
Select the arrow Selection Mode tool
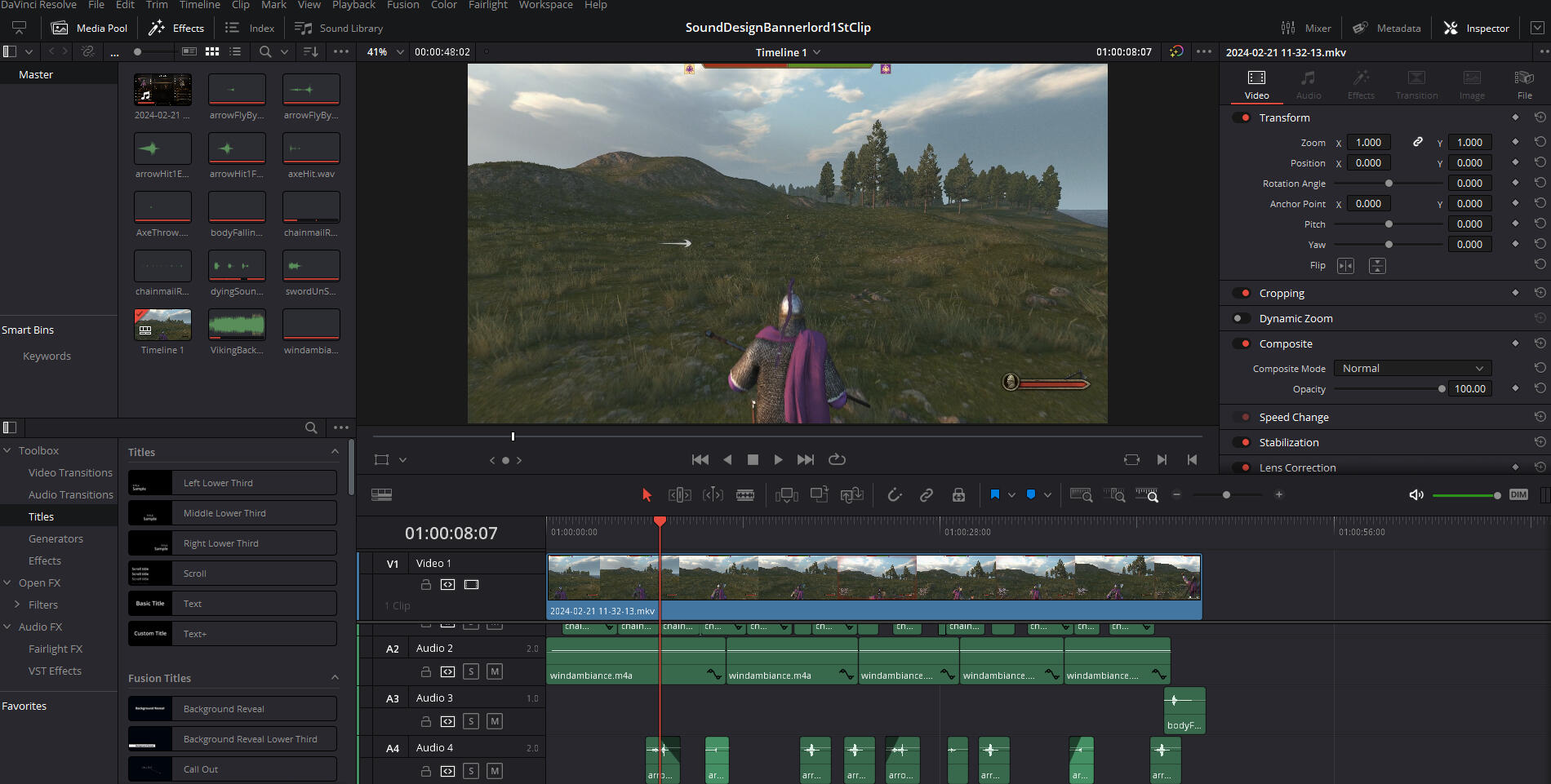647,494
